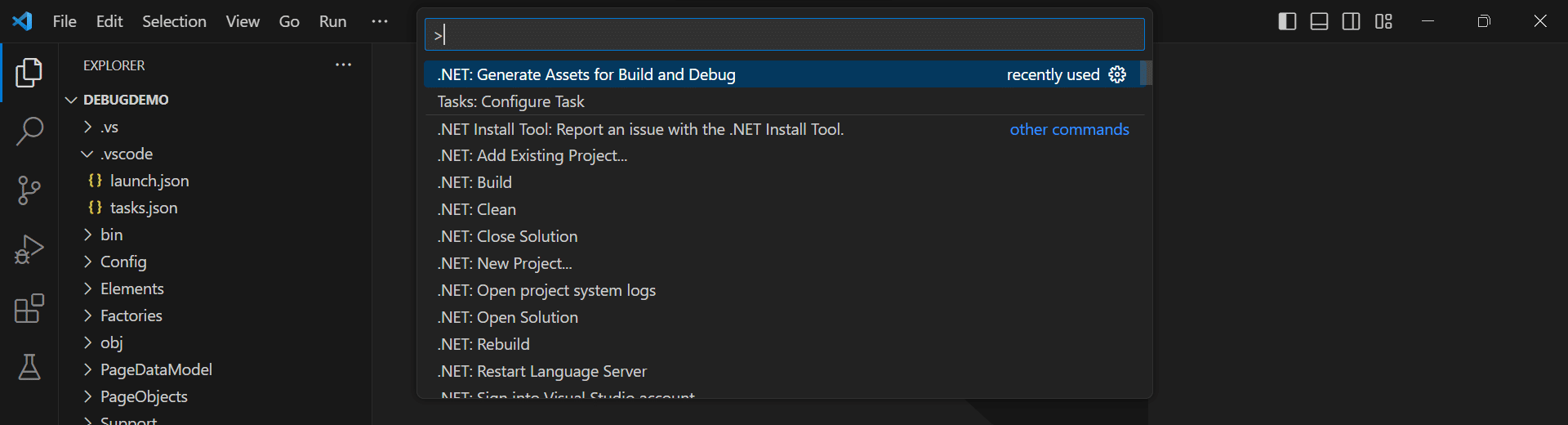Toggle the Secondary Side Bar visibility
Viewport: 1568px width, 425px height.
(1352, 21)
